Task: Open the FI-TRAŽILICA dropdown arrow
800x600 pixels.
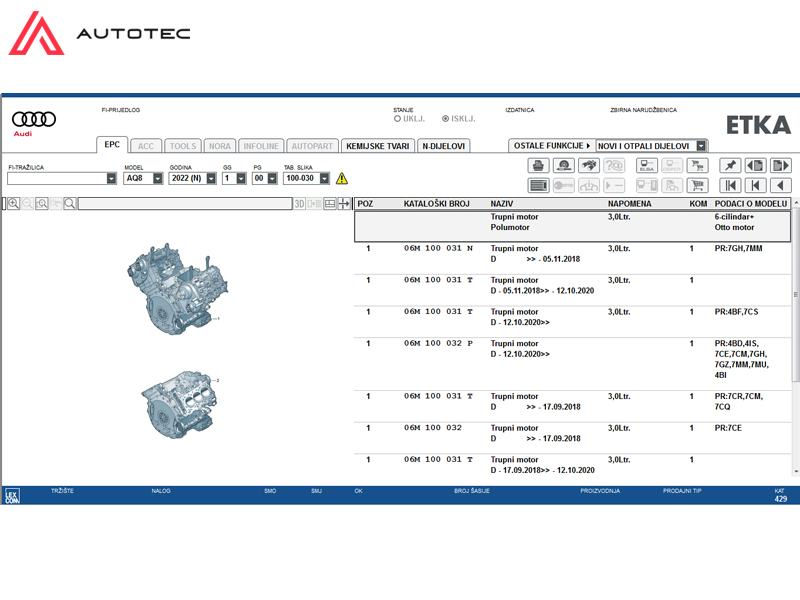Action: click(x=111, y=178)
